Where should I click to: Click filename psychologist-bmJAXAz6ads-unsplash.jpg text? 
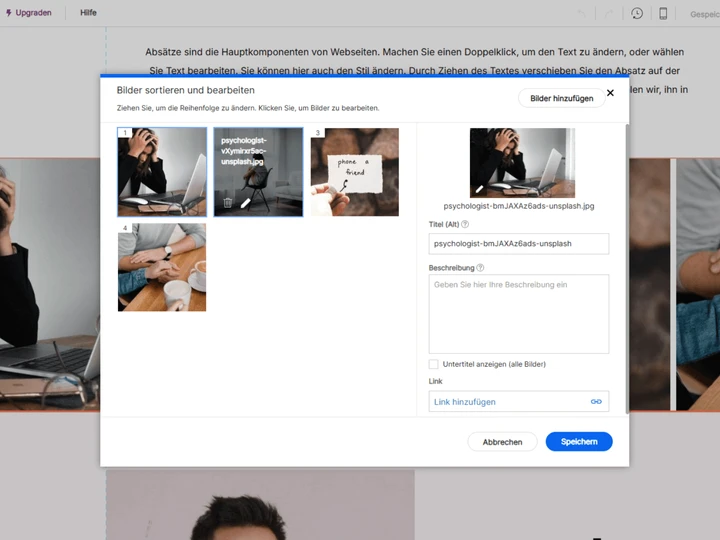[519, 206]
